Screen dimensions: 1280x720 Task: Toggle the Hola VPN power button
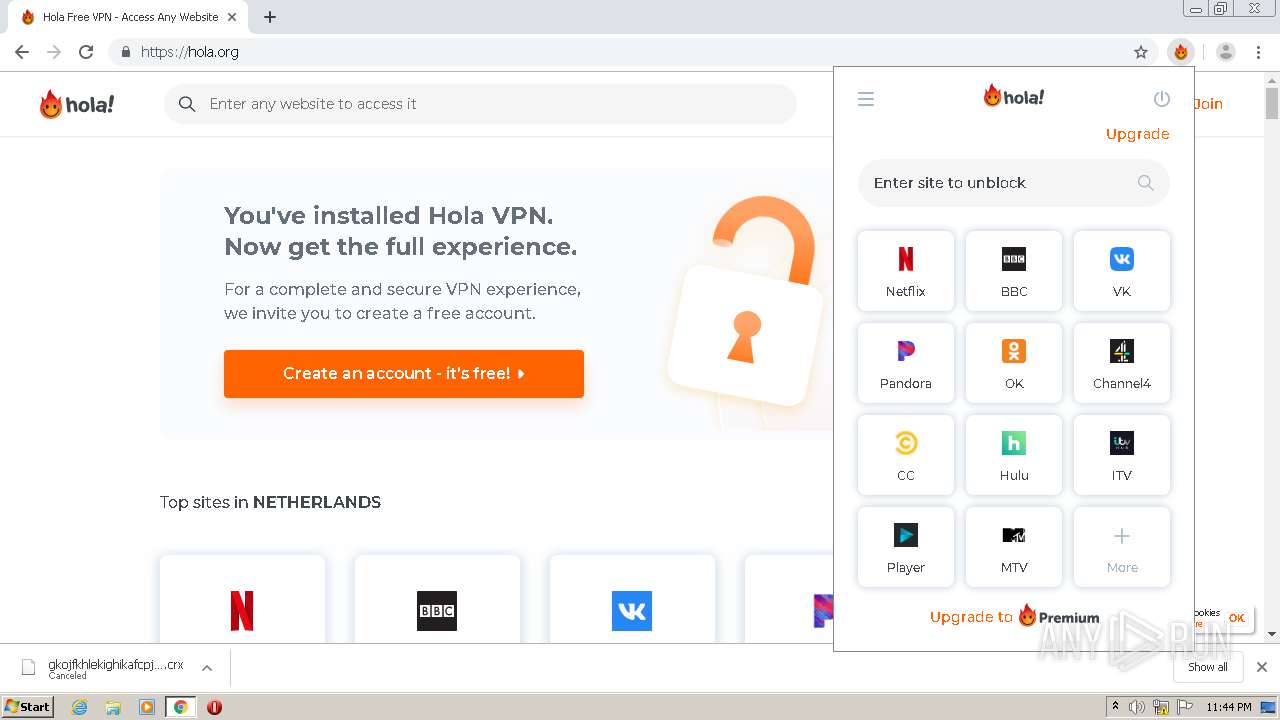1161,99
